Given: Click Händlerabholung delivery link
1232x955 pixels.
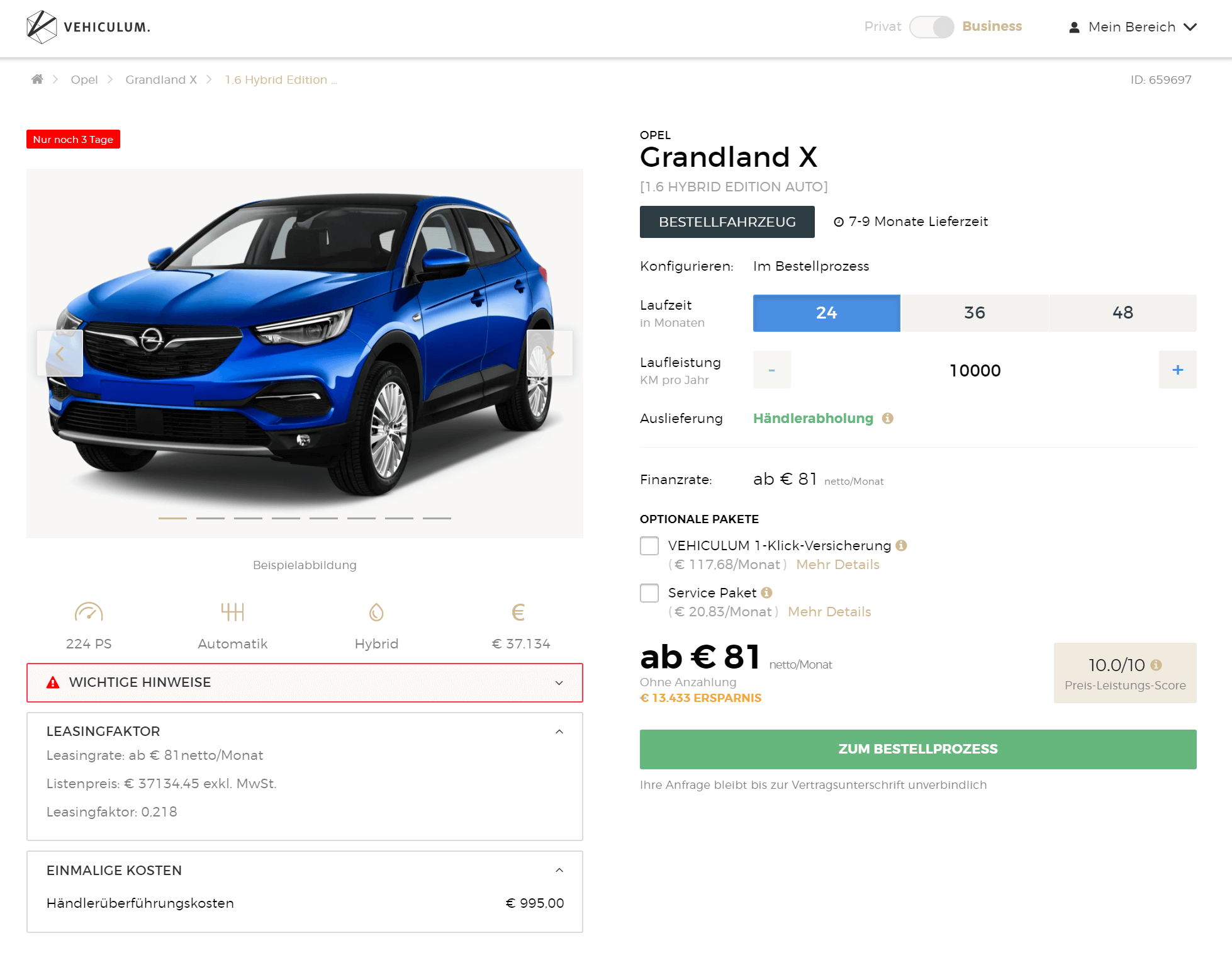Looking at the screenshot, I should (813, 418).
